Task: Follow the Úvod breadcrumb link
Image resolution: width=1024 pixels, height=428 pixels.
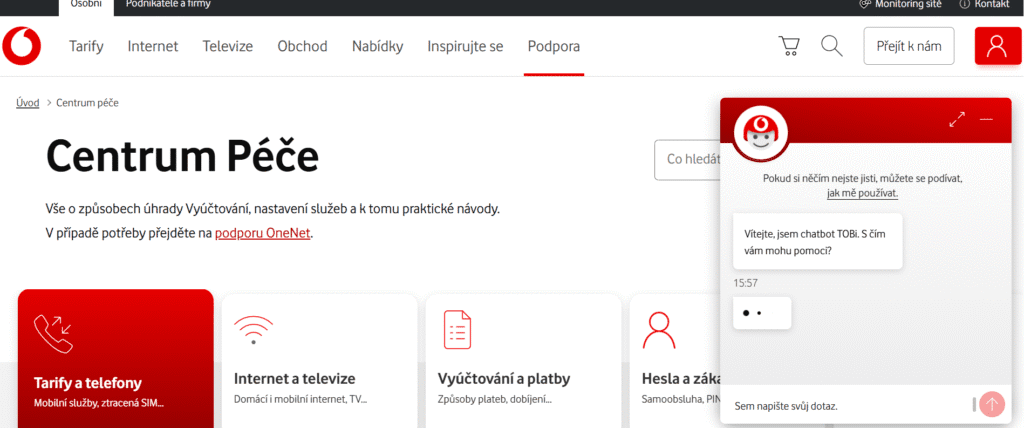Action: (x=28, y=103)
